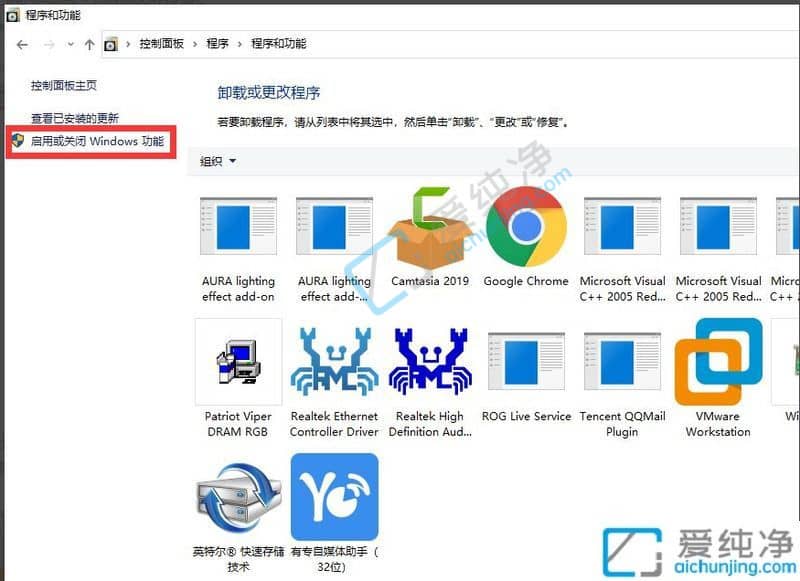Viewport: 800px width, 581px height.
Task: Click the Forward arrow in navigation bar
Action: pos(49,45)
